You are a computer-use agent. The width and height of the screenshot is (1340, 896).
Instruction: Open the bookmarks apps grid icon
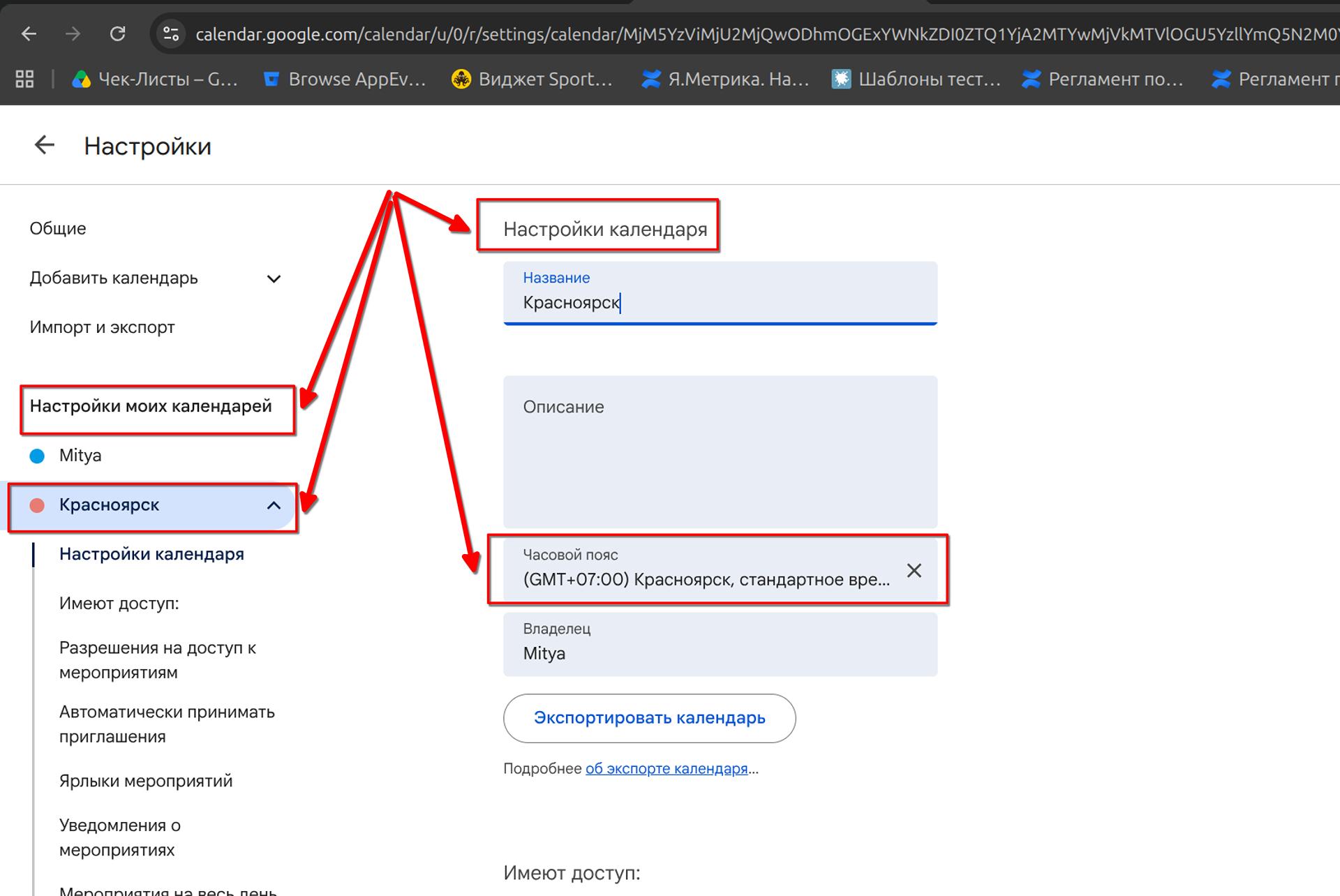tap(24, 79)
